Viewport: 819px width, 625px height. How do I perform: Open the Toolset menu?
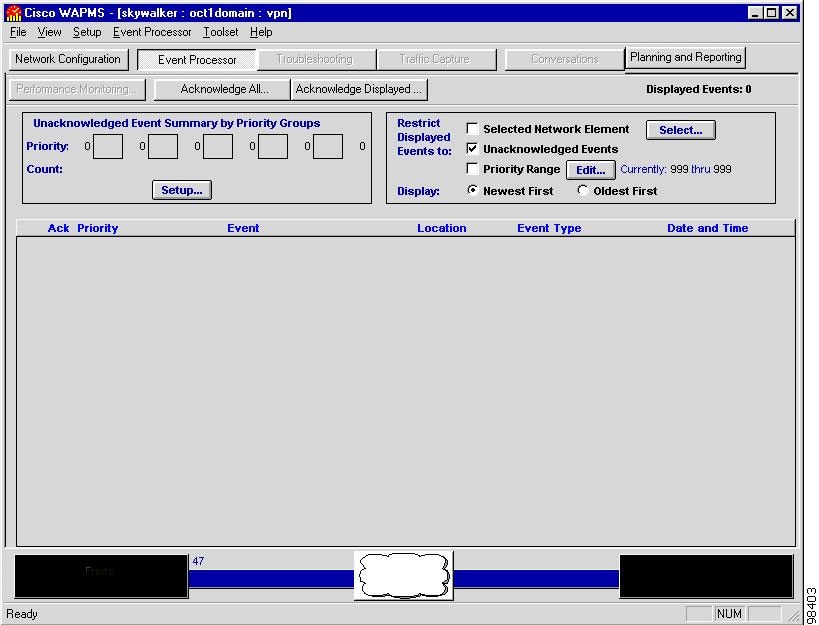[x=220, y=32]
